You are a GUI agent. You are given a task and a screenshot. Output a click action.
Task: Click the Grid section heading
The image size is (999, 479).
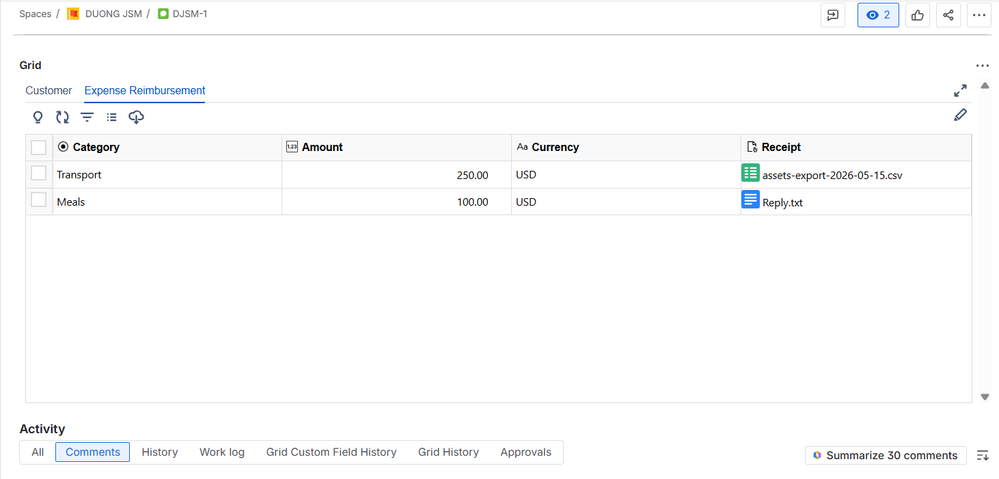point(31,65)
